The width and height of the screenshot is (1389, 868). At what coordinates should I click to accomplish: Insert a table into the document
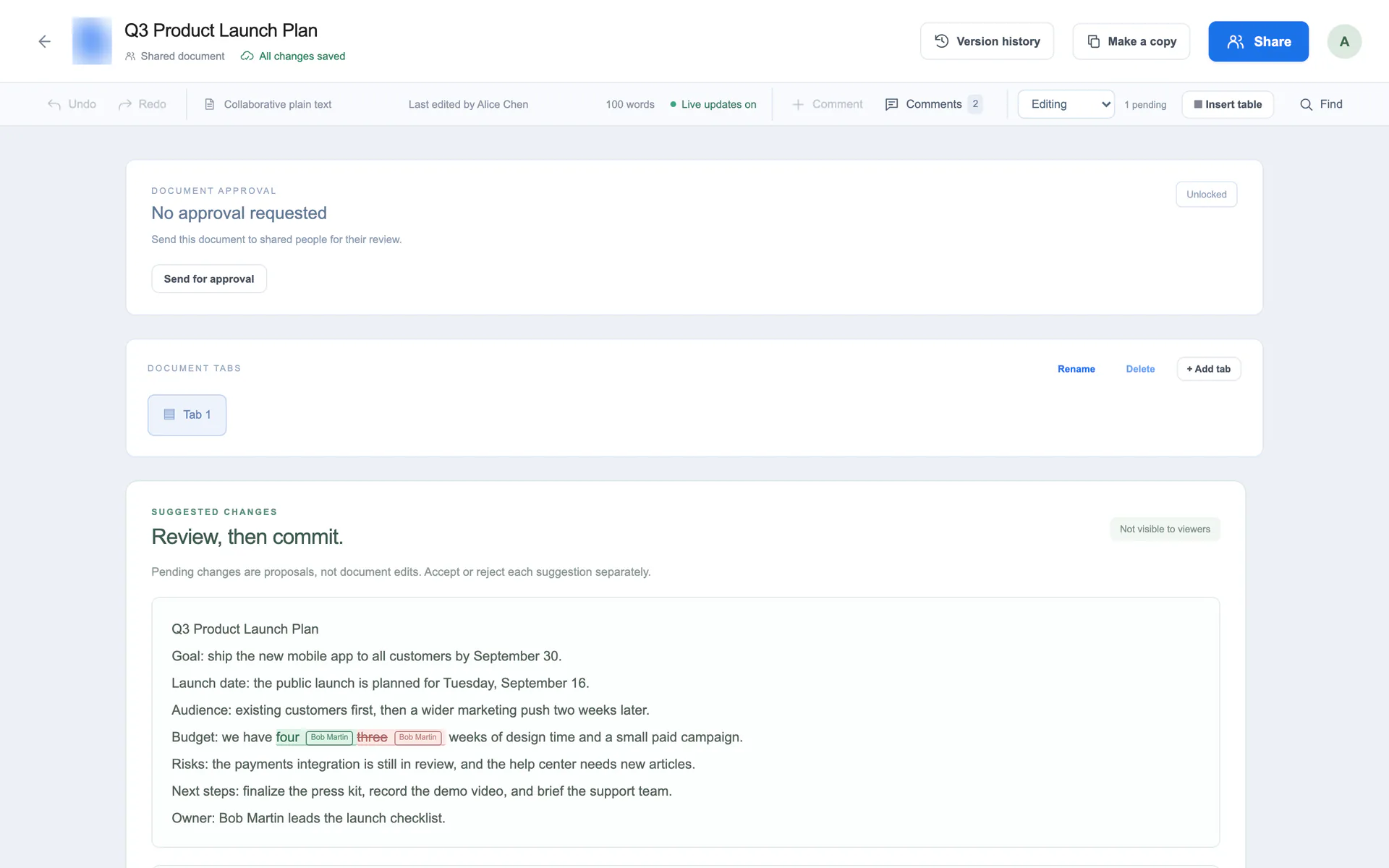pyautogui.click(x=1228, y=104)
